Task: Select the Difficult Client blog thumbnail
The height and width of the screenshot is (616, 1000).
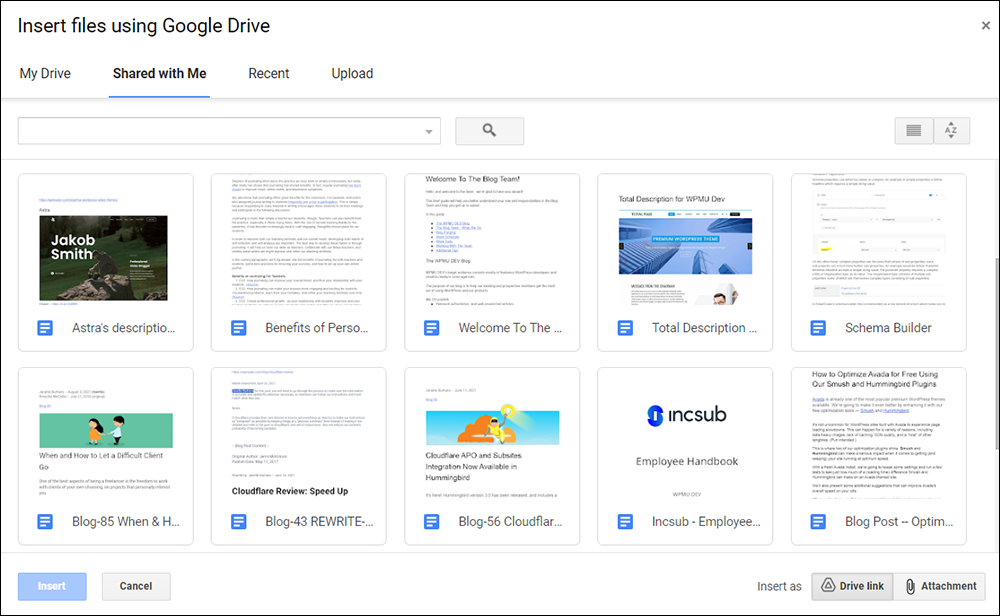Action: 106,435
